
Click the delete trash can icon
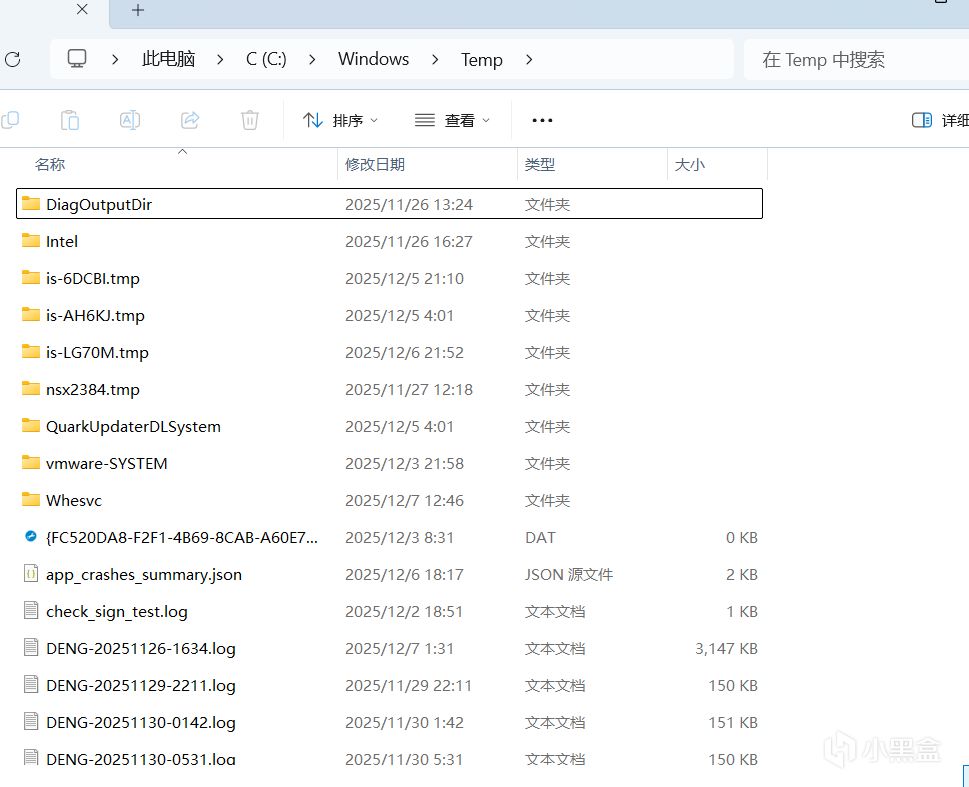tap(250, 120)
